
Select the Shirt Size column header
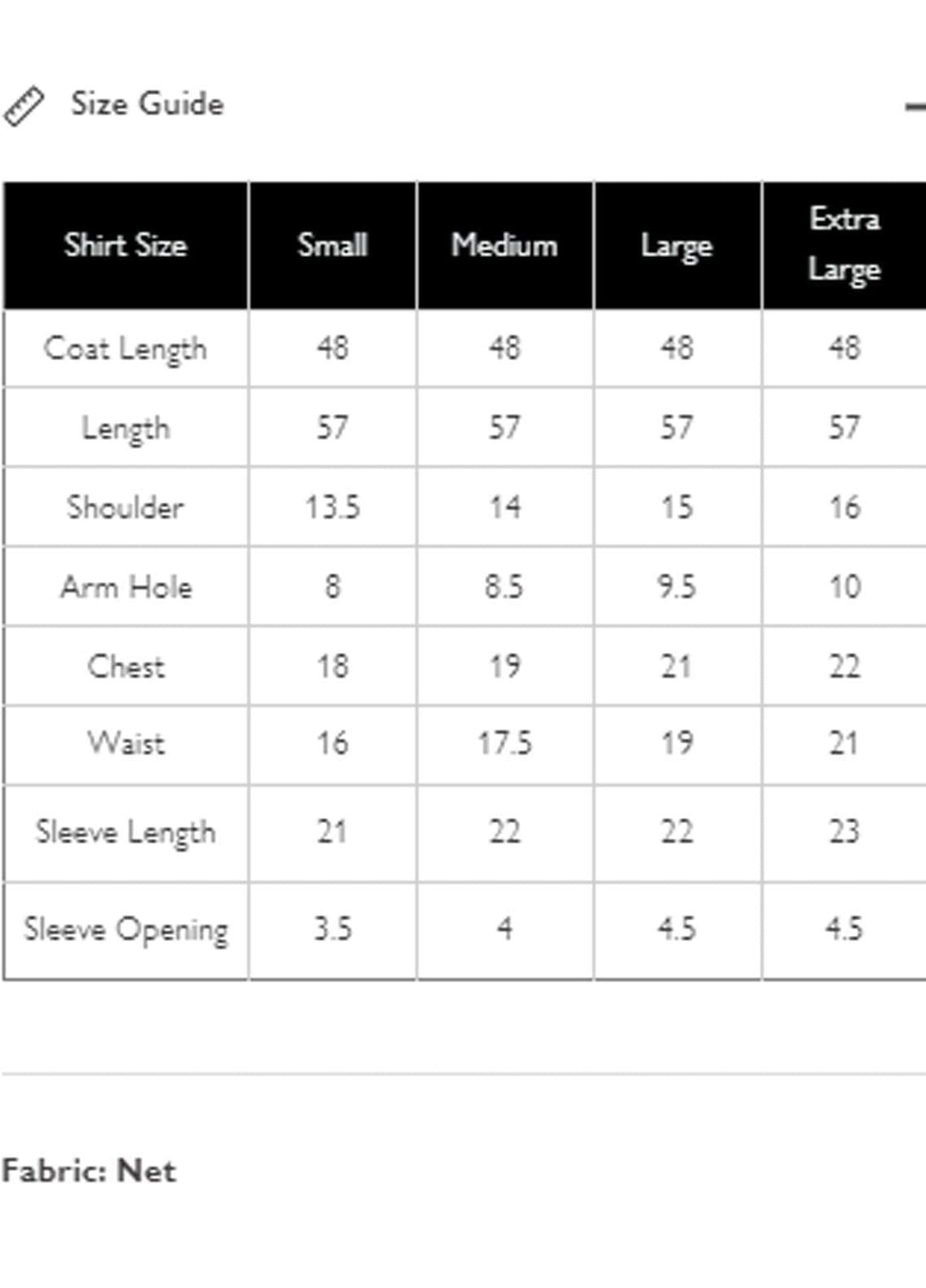tap(125, 245)
